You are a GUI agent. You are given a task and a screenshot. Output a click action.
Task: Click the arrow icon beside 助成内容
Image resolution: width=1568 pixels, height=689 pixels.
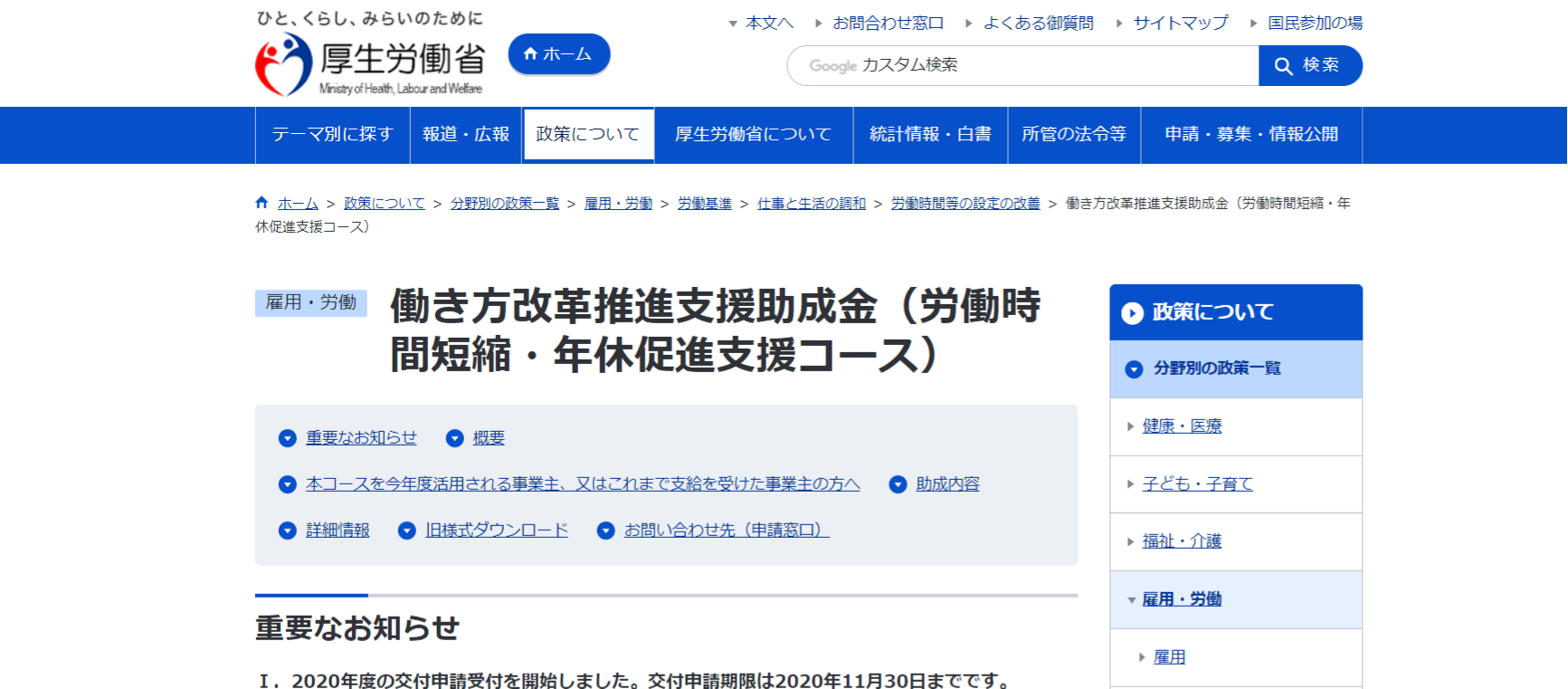click(x=898, y=484)
